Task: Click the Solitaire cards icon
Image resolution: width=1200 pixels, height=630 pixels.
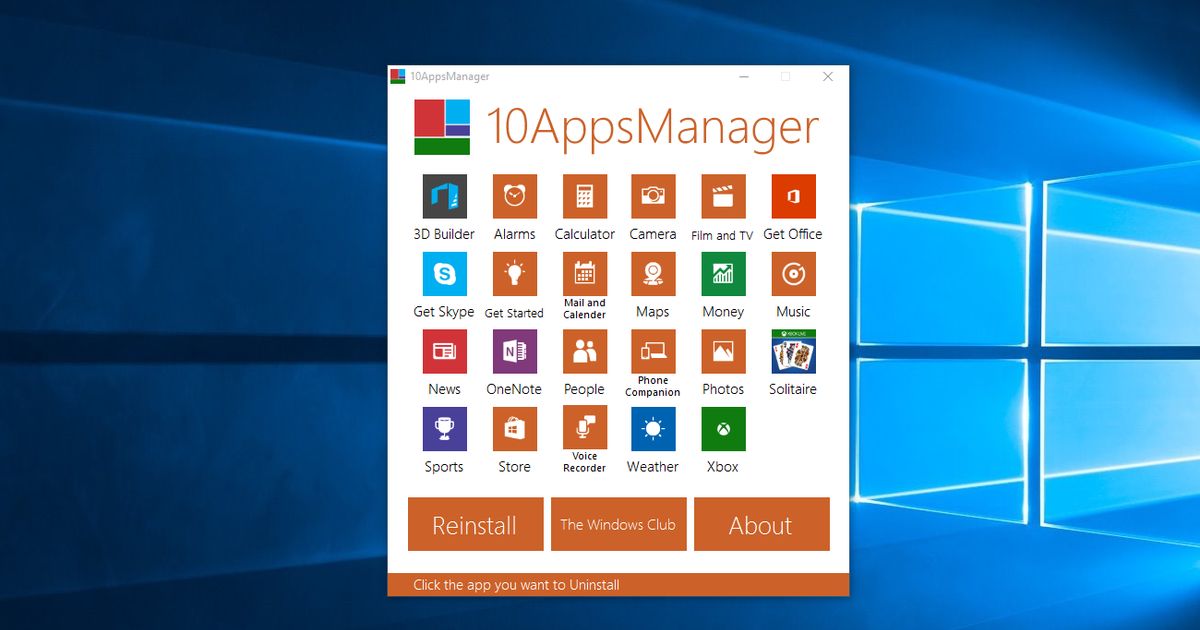Action: 793,351
